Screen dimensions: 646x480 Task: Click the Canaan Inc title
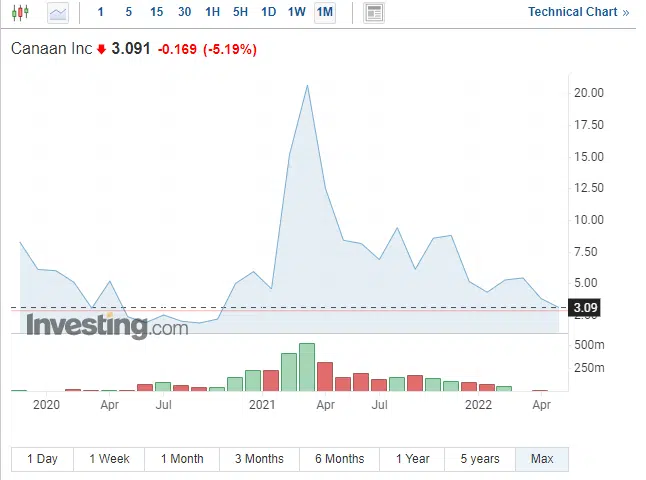51,49
